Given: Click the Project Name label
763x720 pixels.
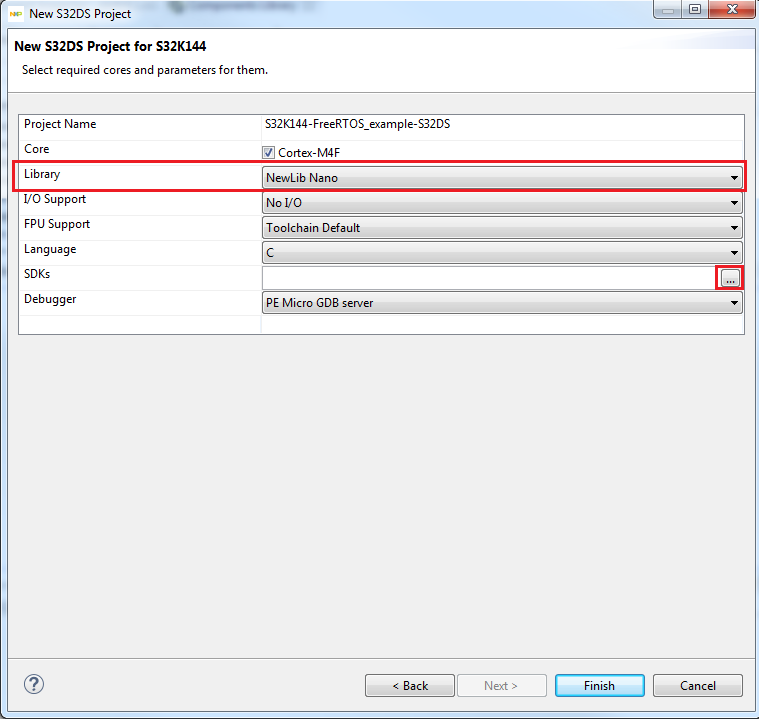Looking at the screenshot, I should tap(60, 124).
